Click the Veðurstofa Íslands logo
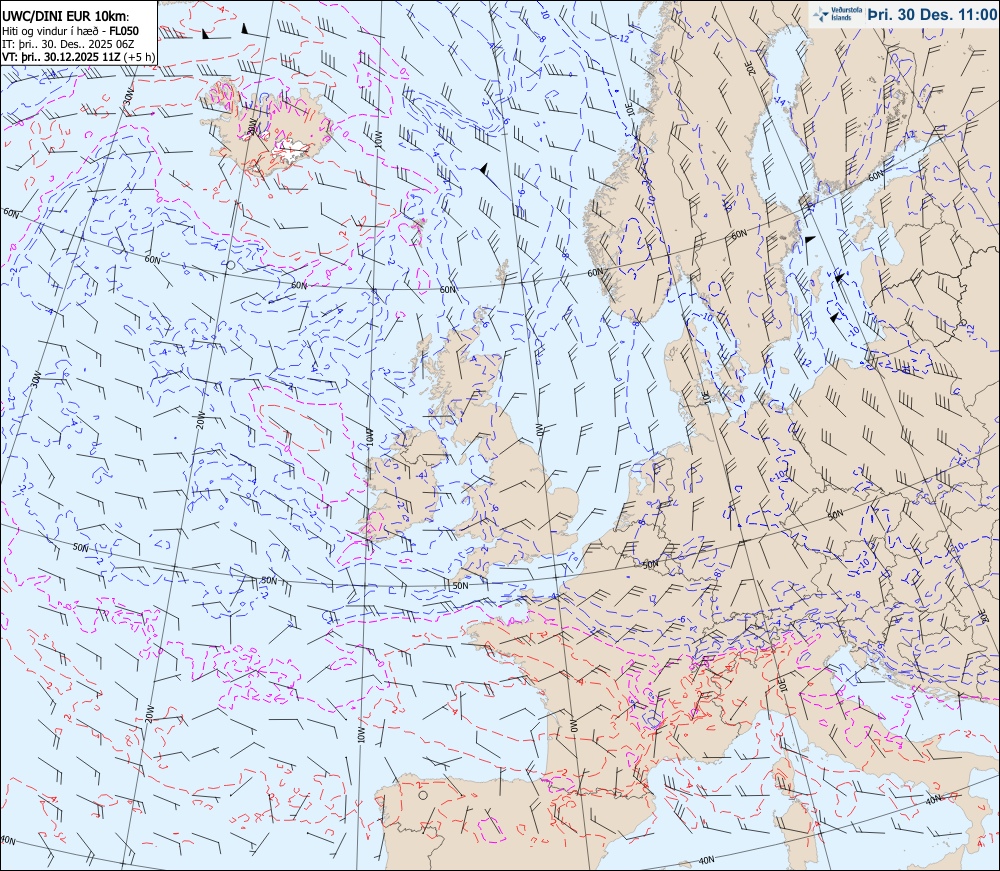Screen dimensions: 1000x871 837,14
